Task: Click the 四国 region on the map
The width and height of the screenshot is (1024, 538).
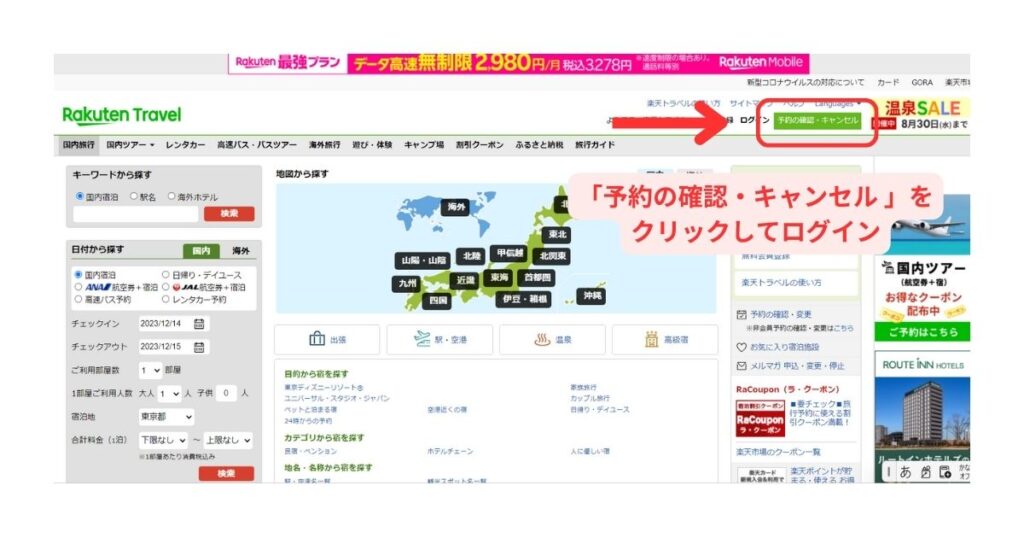Action: coord(438,300)
